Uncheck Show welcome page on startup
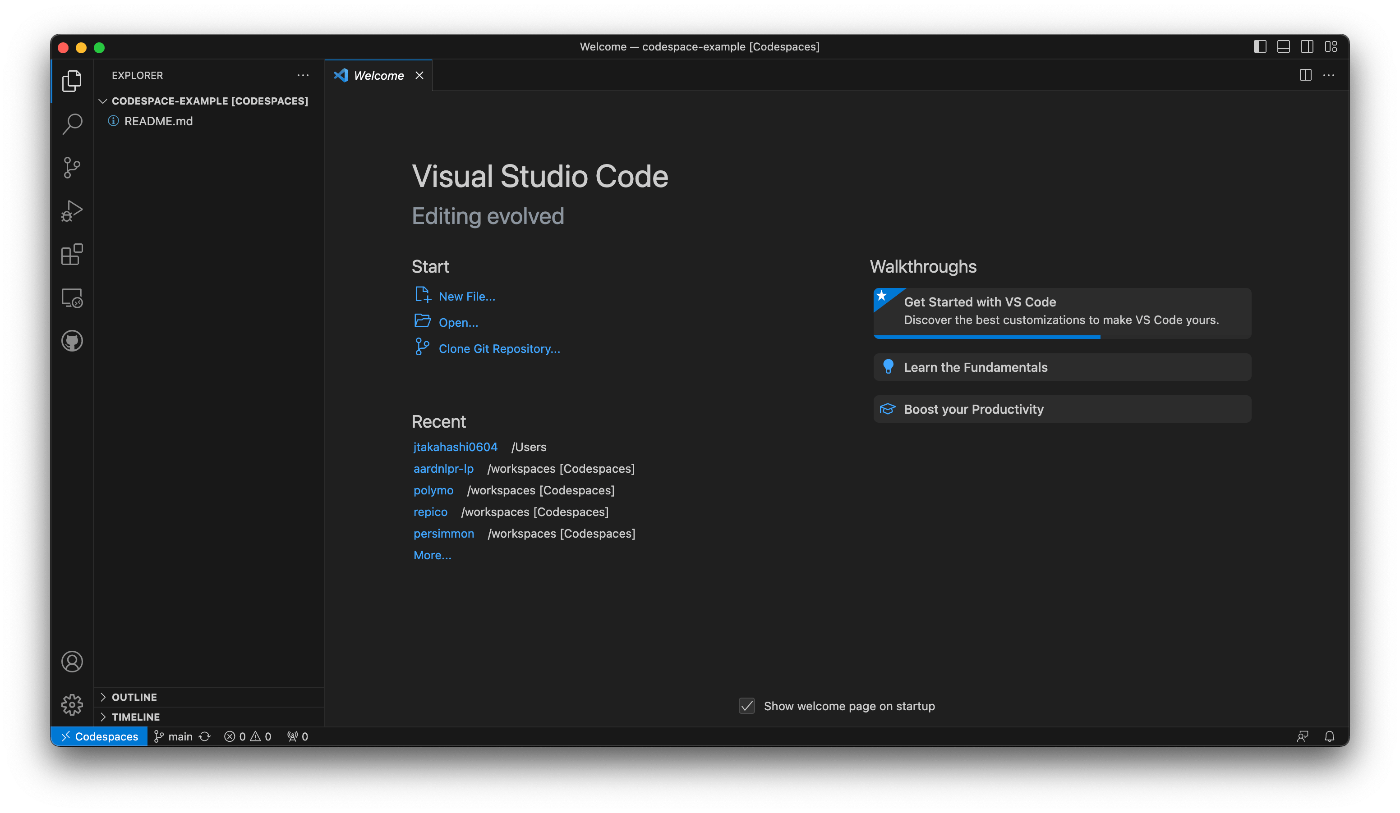 click(x=747, y=706)
